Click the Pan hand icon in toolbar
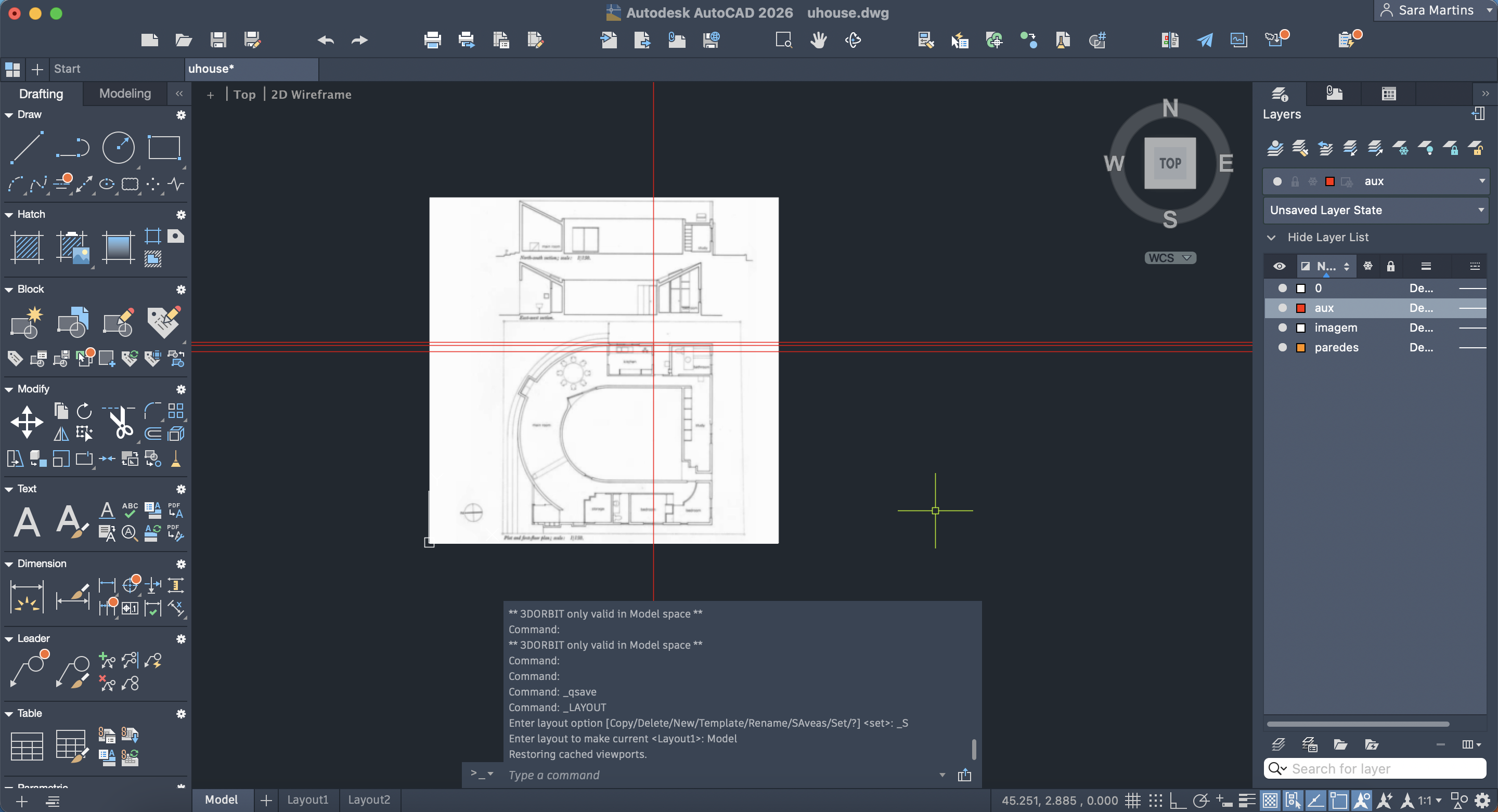This screenshot has width=1498, height=812. coord(818,40)
